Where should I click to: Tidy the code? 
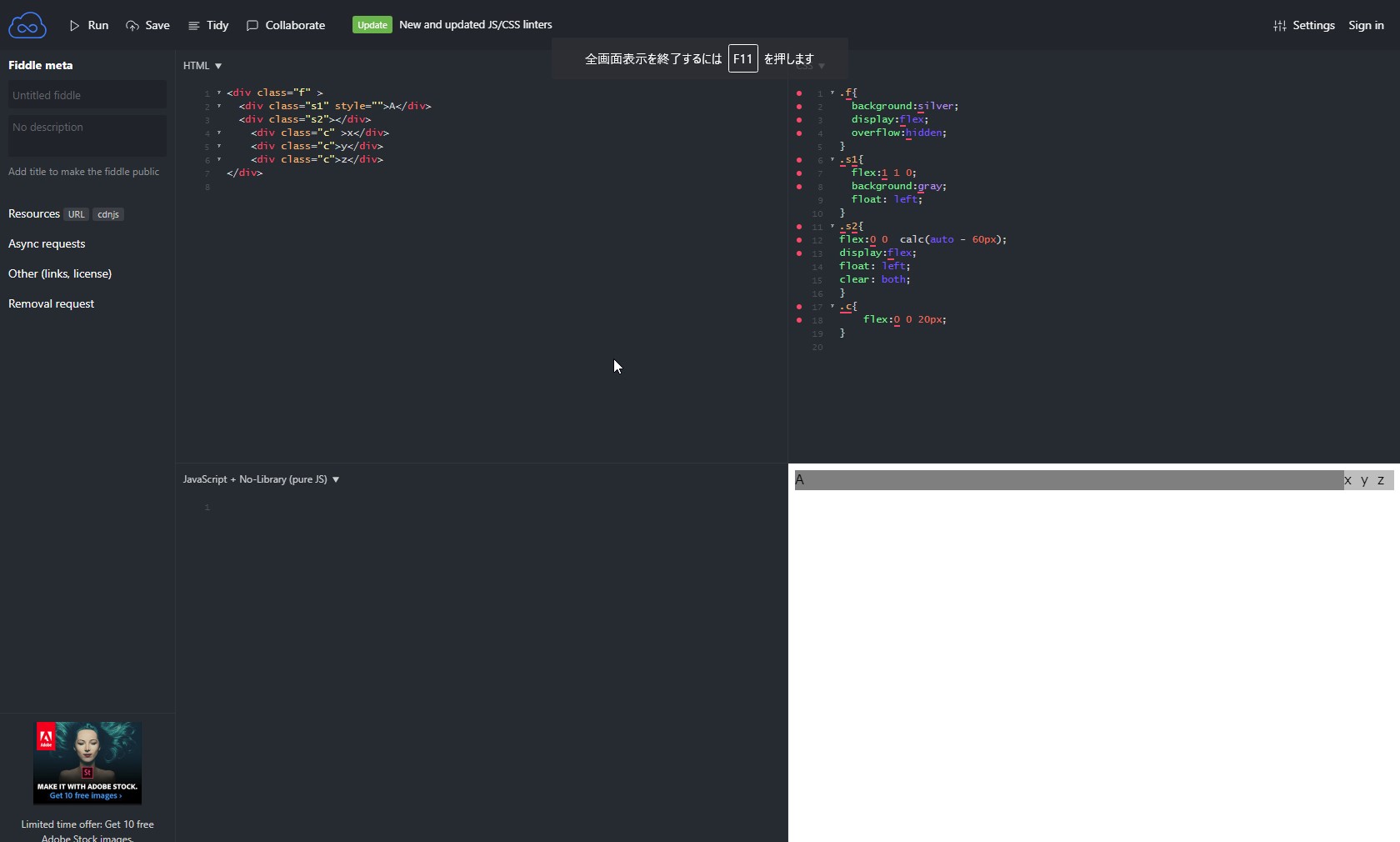pos(208,25)
